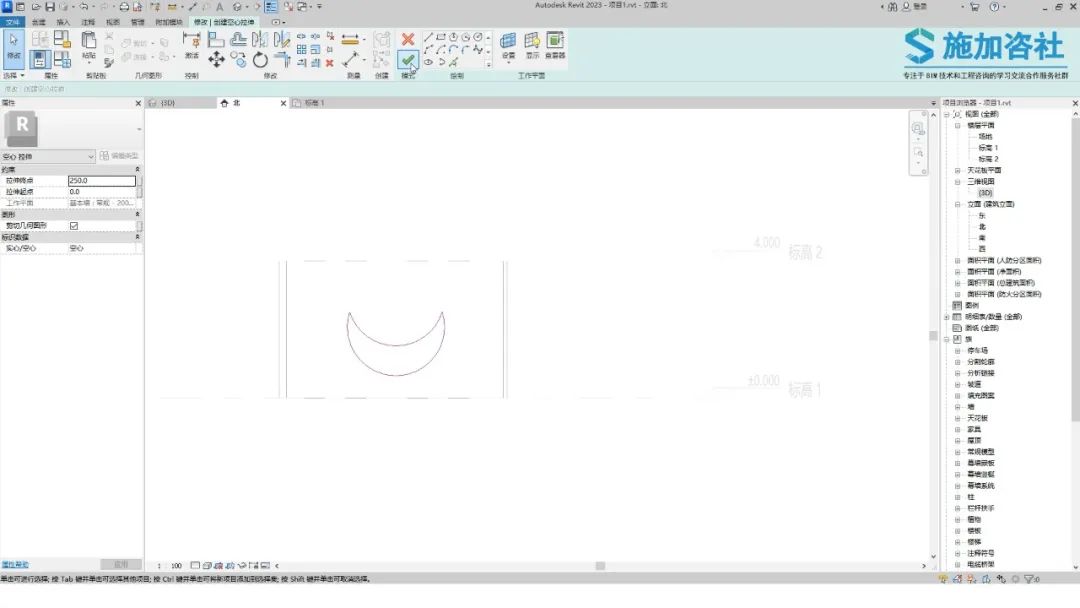The image size is (1080, 608).
Task: Open 标高 2 in Project Browser
Action: 988,159
